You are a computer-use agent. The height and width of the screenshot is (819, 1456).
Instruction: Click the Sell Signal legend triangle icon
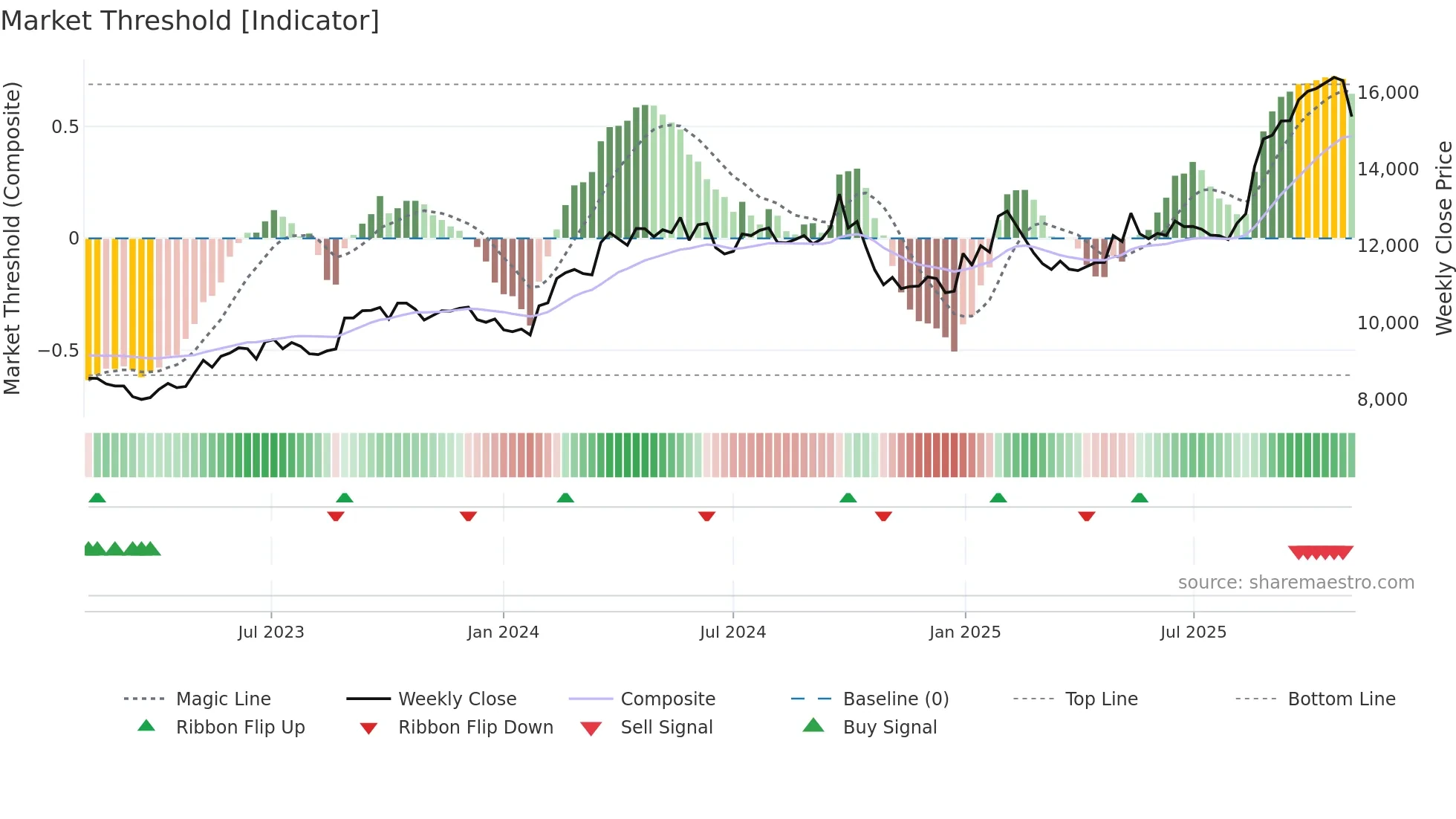click(591, 728)
